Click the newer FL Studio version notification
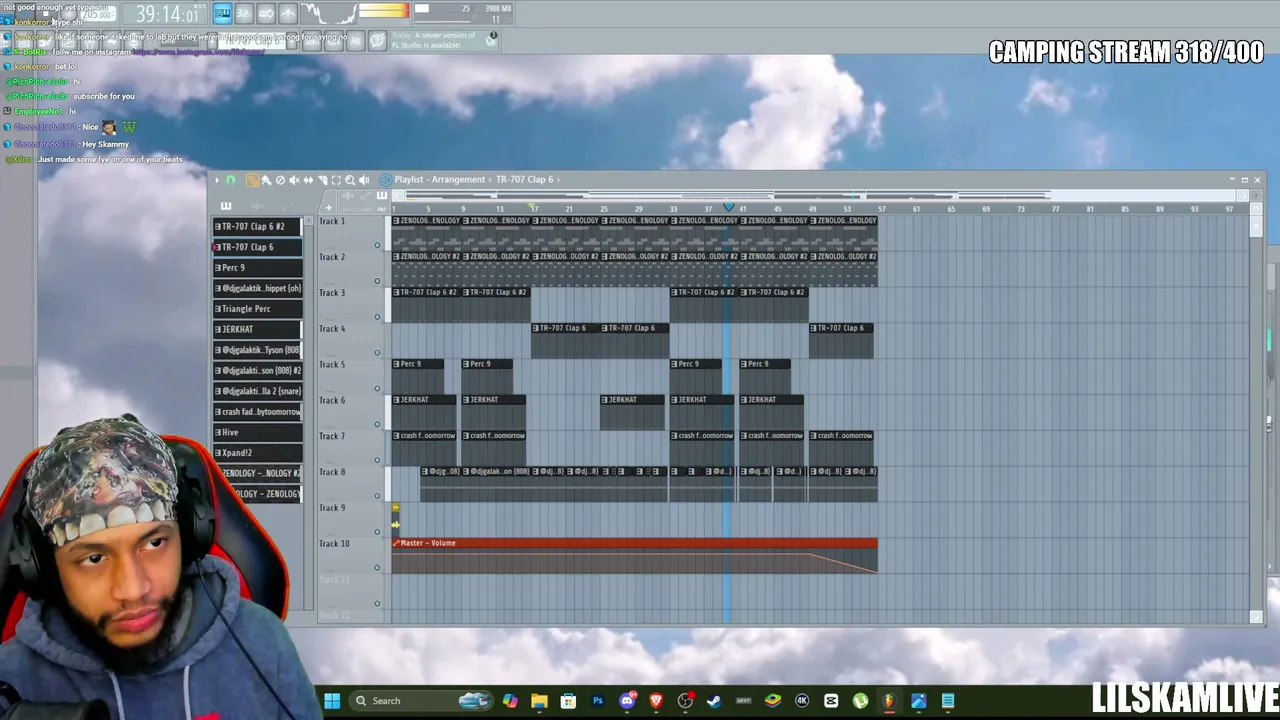 (445, 40)
